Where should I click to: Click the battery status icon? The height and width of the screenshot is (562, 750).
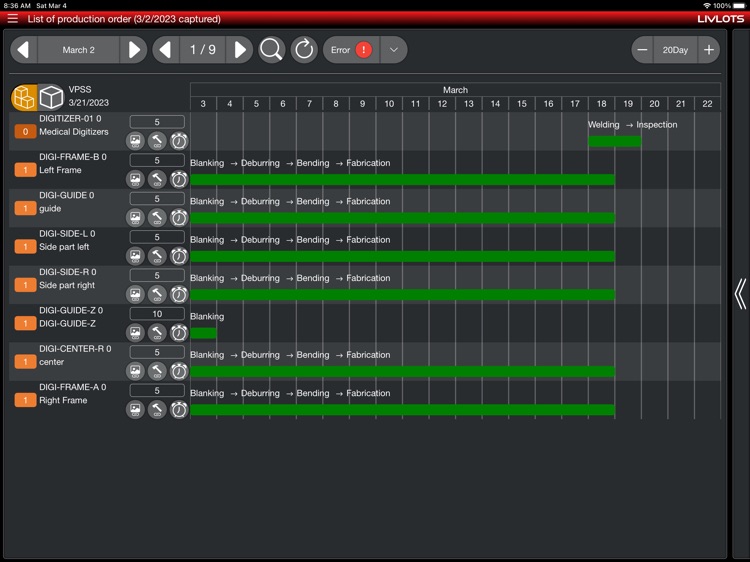tap(739, 5)
